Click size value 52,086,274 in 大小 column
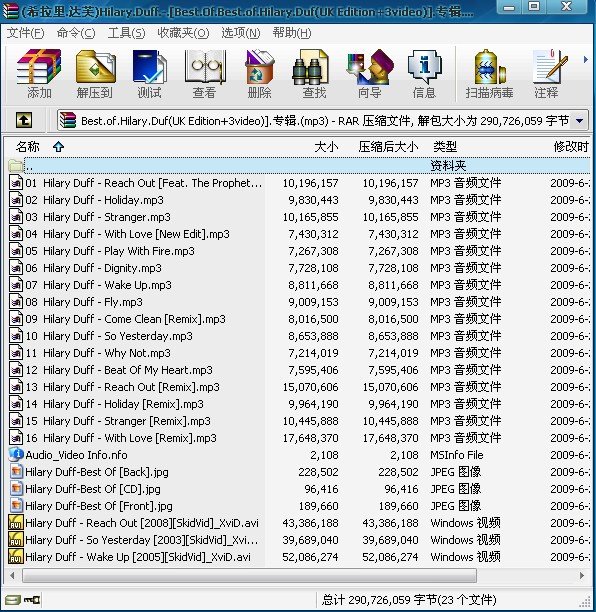Screen dimensions: 596x612 pyautogui.click(x=310, y=557)
